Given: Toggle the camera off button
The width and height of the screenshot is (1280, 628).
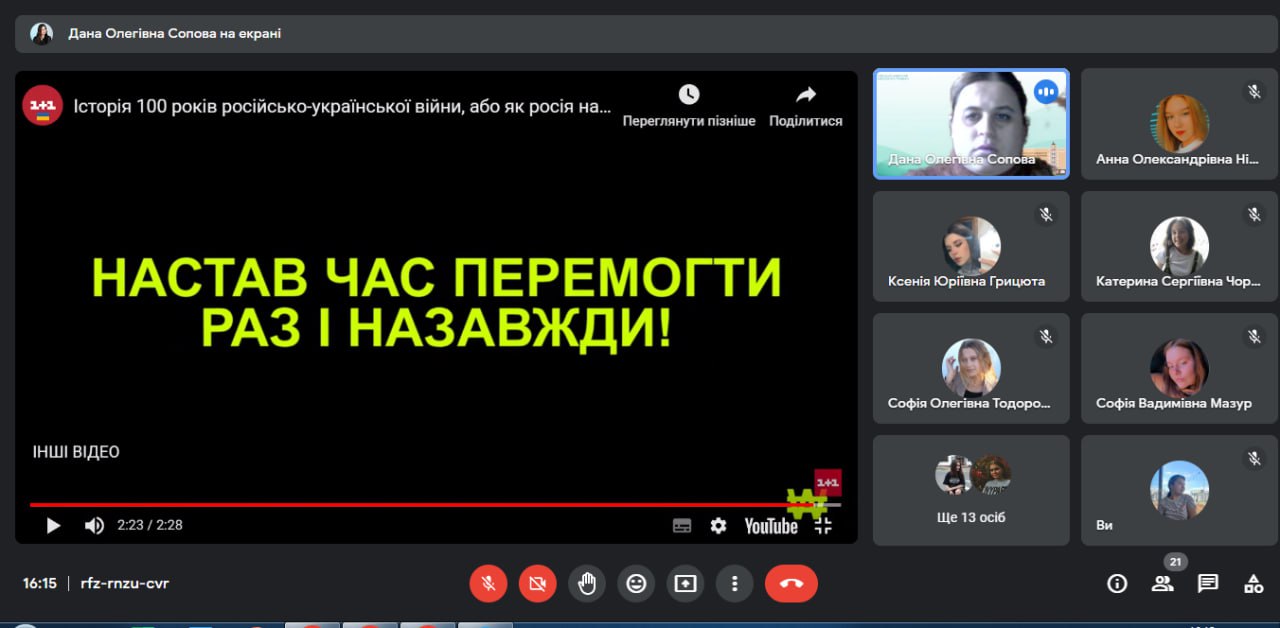Looking at the screenshot, I should coord(538,583).
